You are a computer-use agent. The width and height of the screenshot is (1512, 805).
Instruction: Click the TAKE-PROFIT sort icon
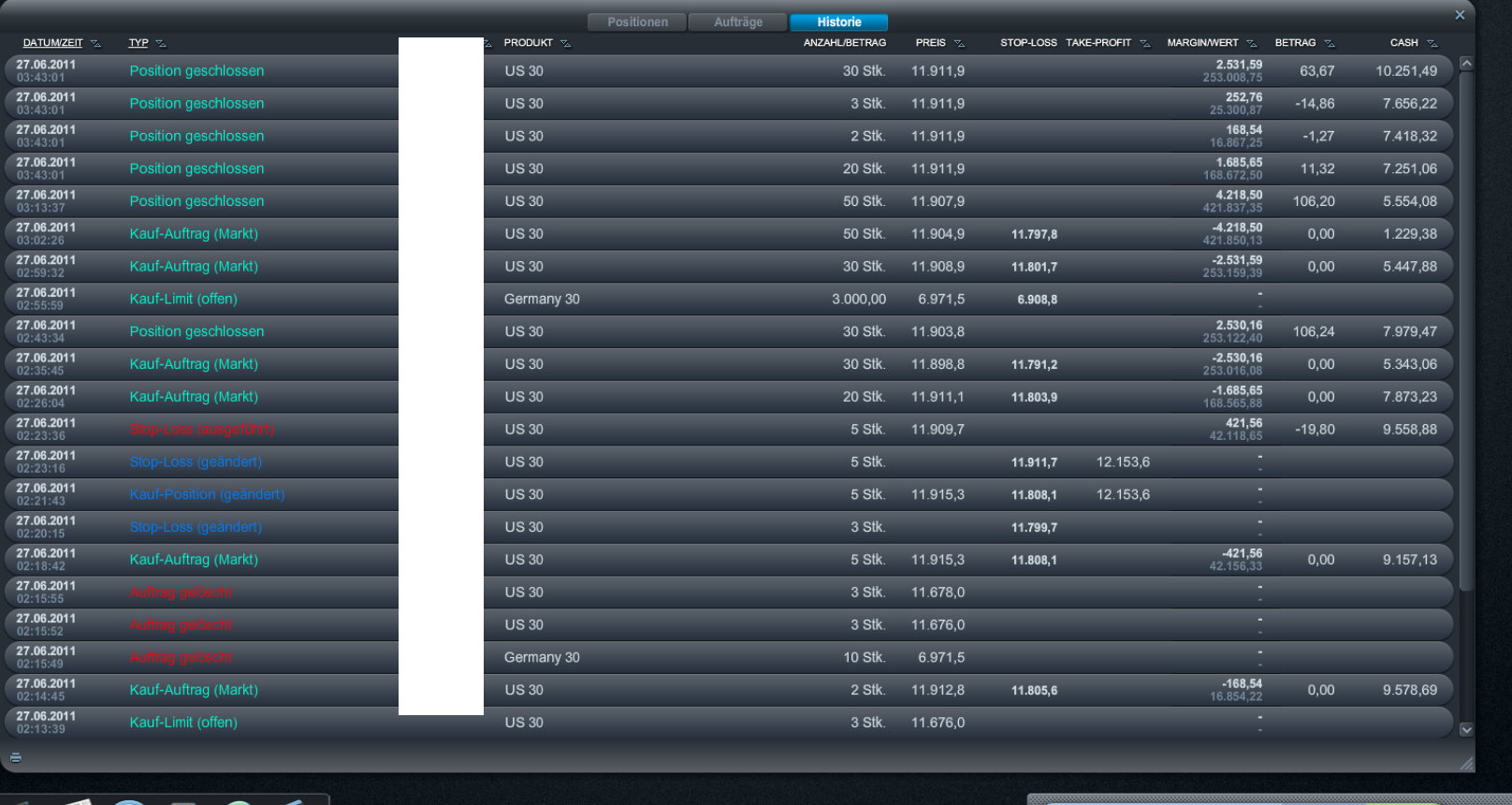(1144, 43)
